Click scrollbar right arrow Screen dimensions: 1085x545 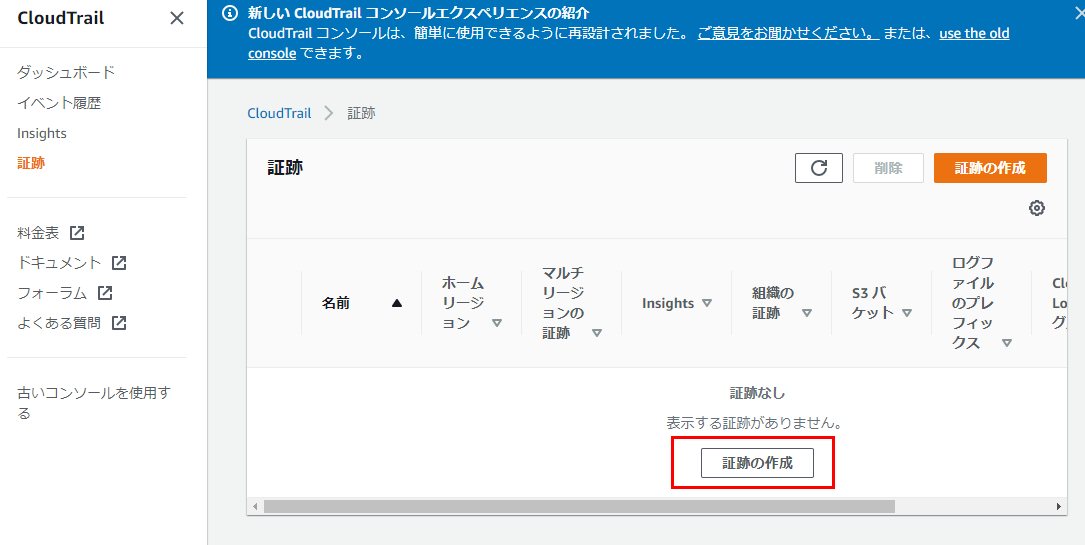click(x=1059, y=507)
